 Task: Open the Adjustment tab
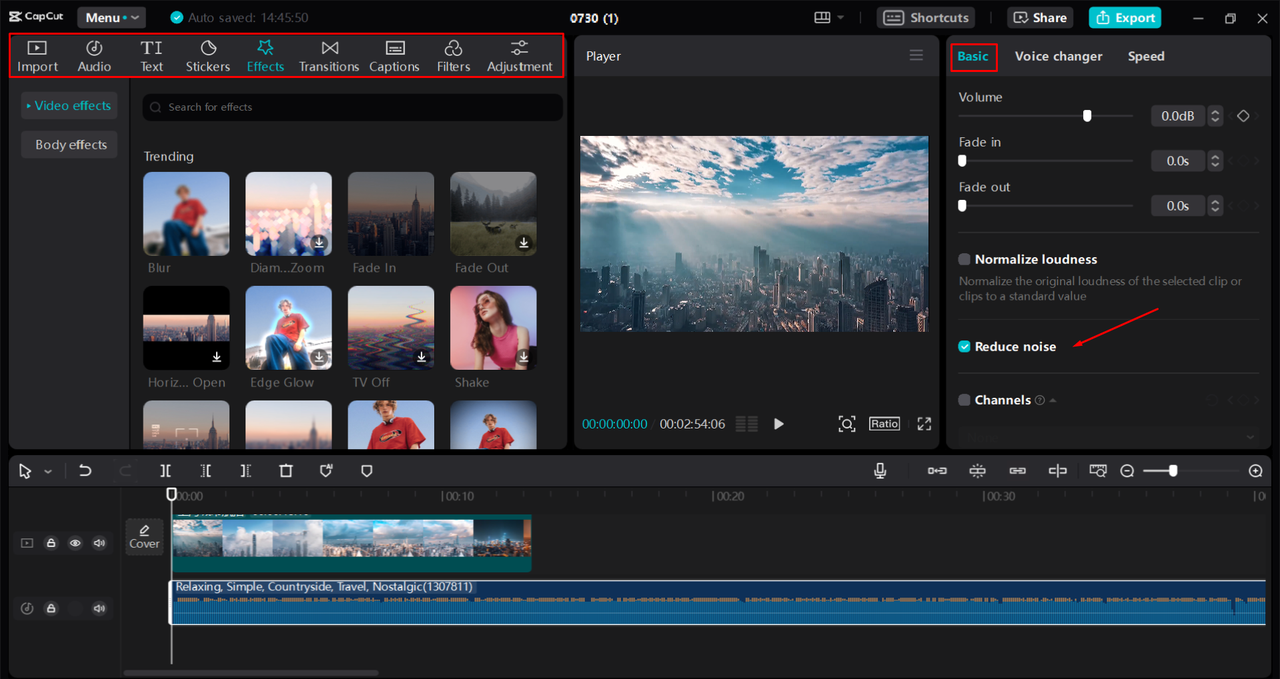click(519, 56)
